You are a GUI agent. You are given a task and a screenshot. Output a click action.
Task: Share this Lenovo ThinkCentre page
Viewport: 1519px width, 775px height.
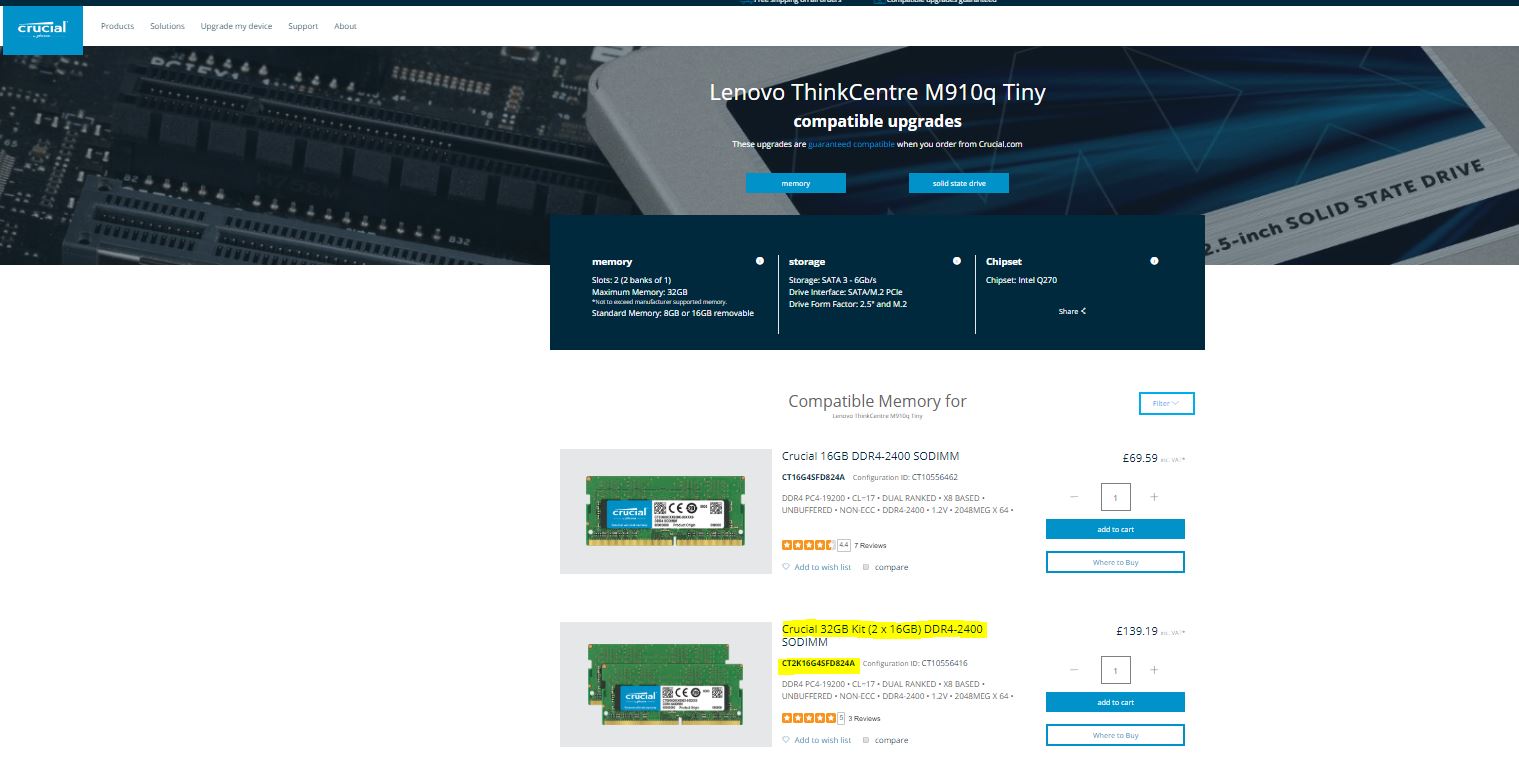tap(1072, 311)
